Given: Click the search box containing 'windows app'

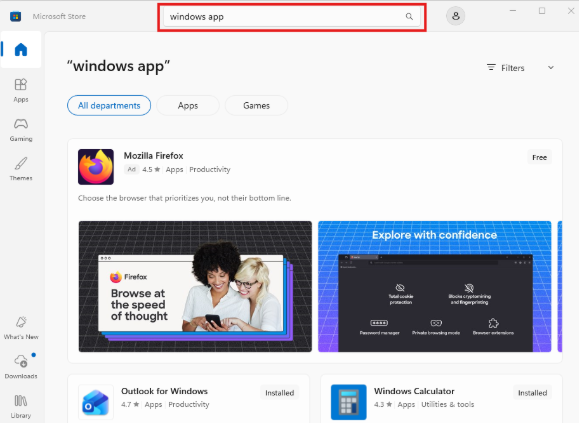Looking at the screenshot, I should click(292, 17).
